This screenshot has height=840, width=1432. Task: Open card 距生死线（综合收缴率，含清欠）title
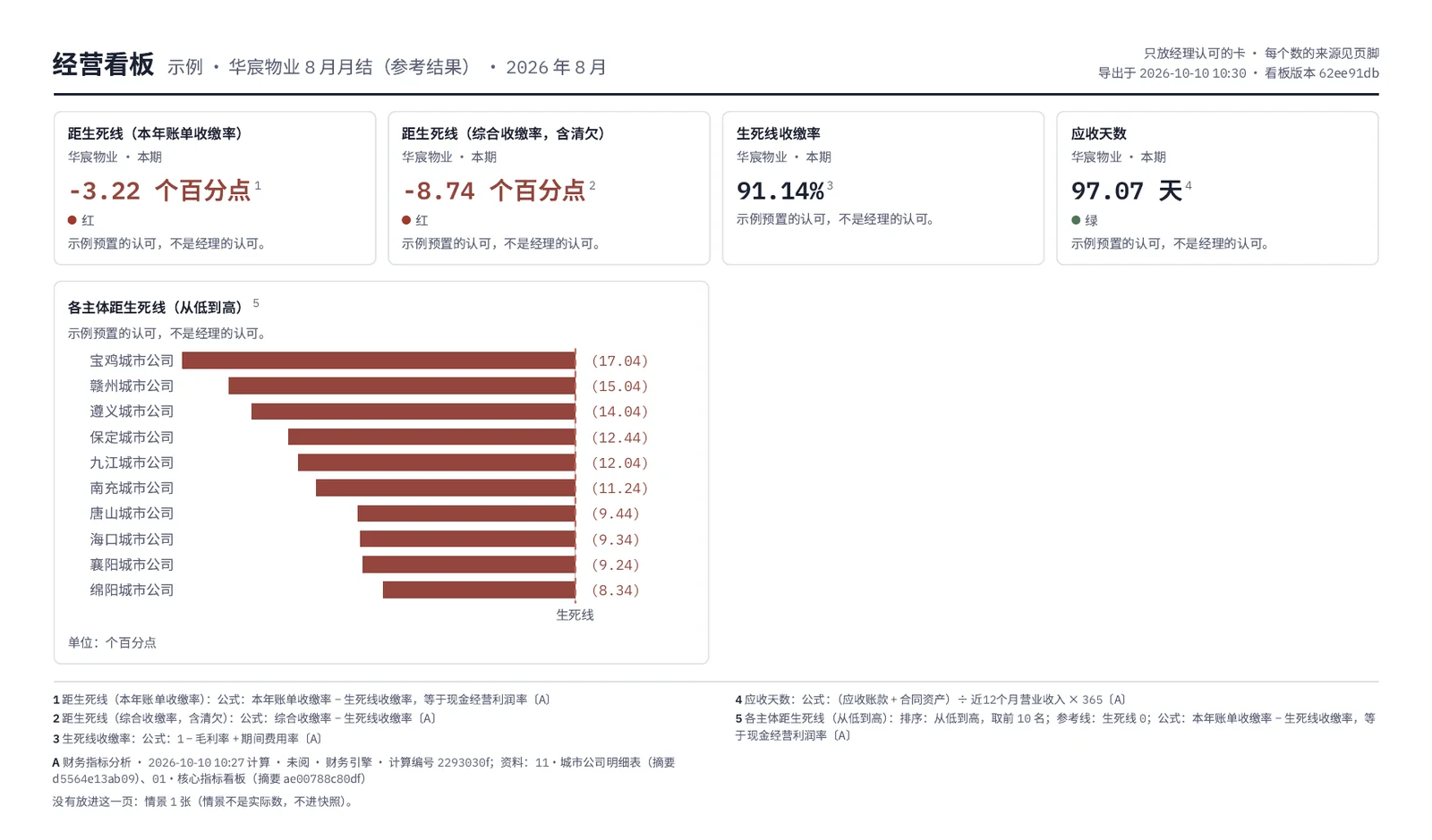pos(504,133)
